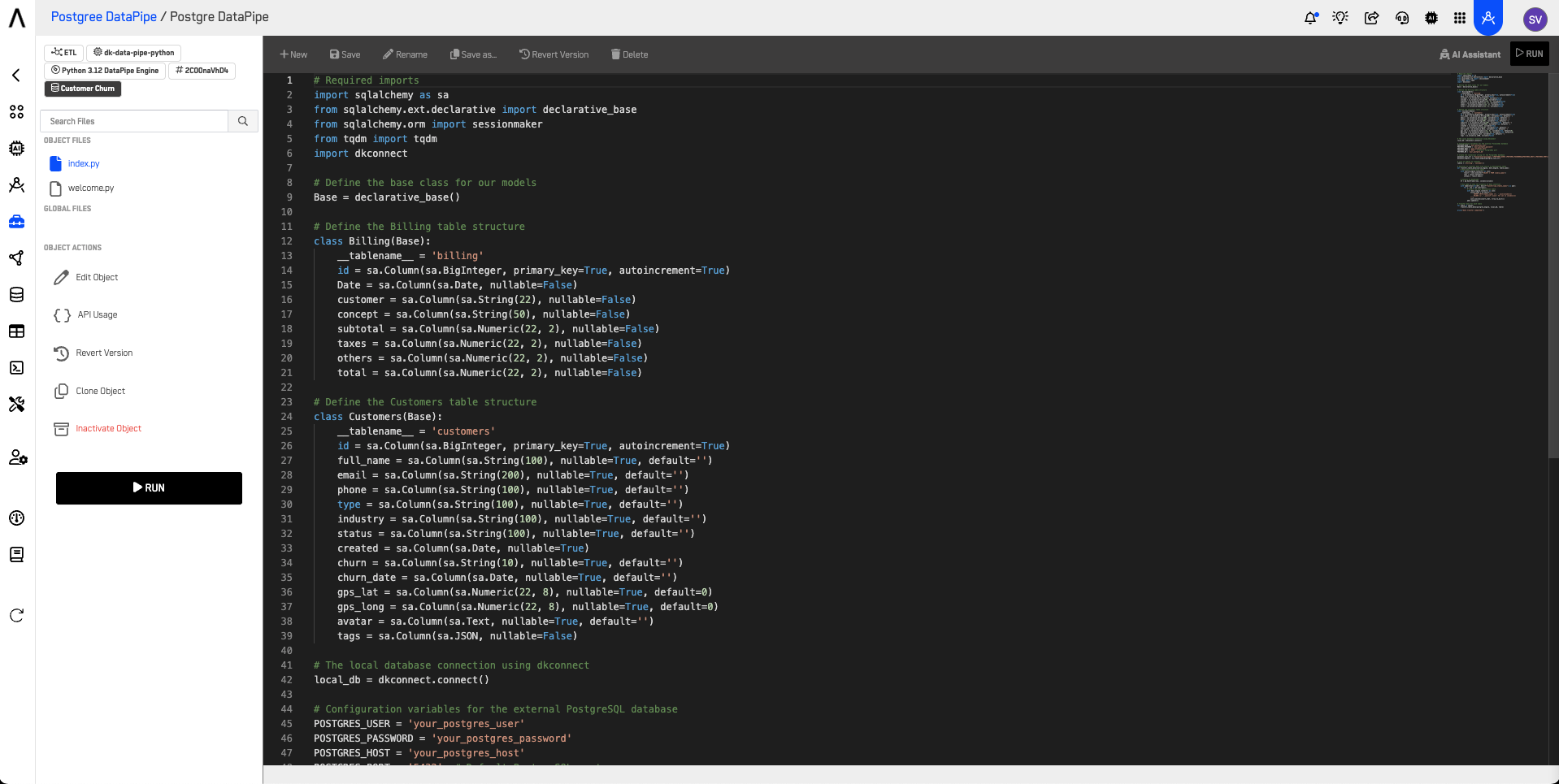Click Revert Version in editor toolbar
The height and width of the screenshot is (784, 1559).
click(554, 54)
